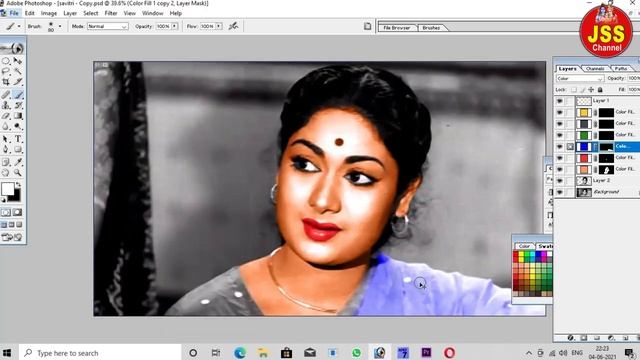
Task: Select the Shape tool
Action: tap(18, 150)
